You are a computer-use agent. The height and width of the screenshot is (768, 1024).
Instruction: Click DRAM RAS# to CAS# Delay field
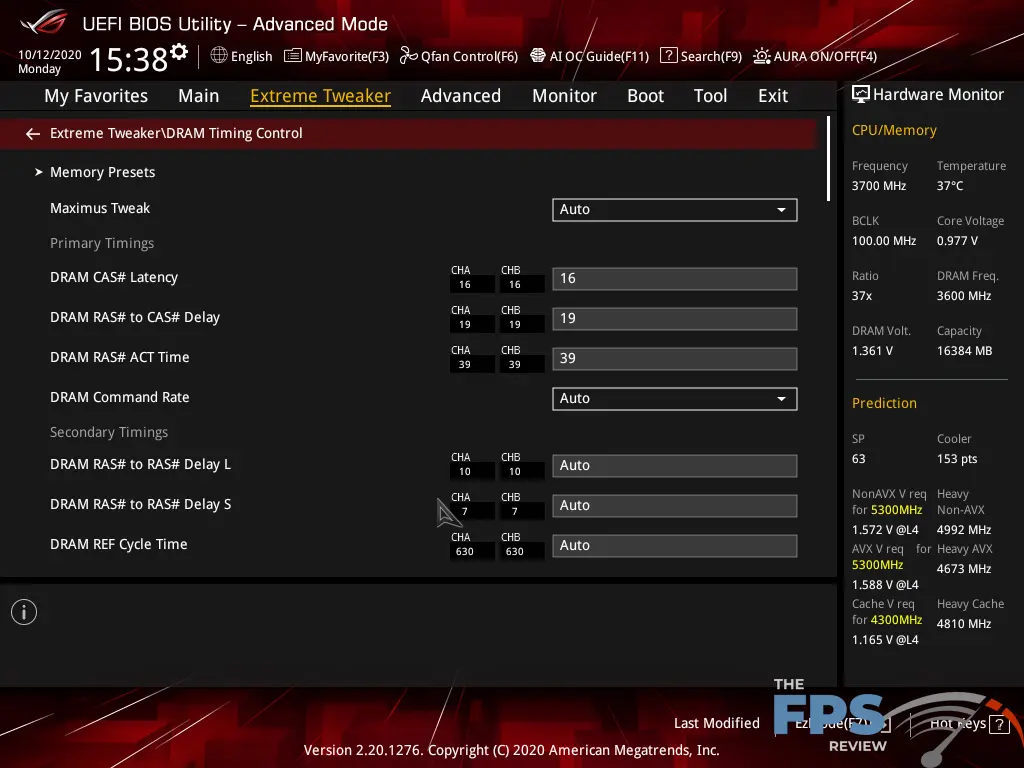(x=675, y=319)
